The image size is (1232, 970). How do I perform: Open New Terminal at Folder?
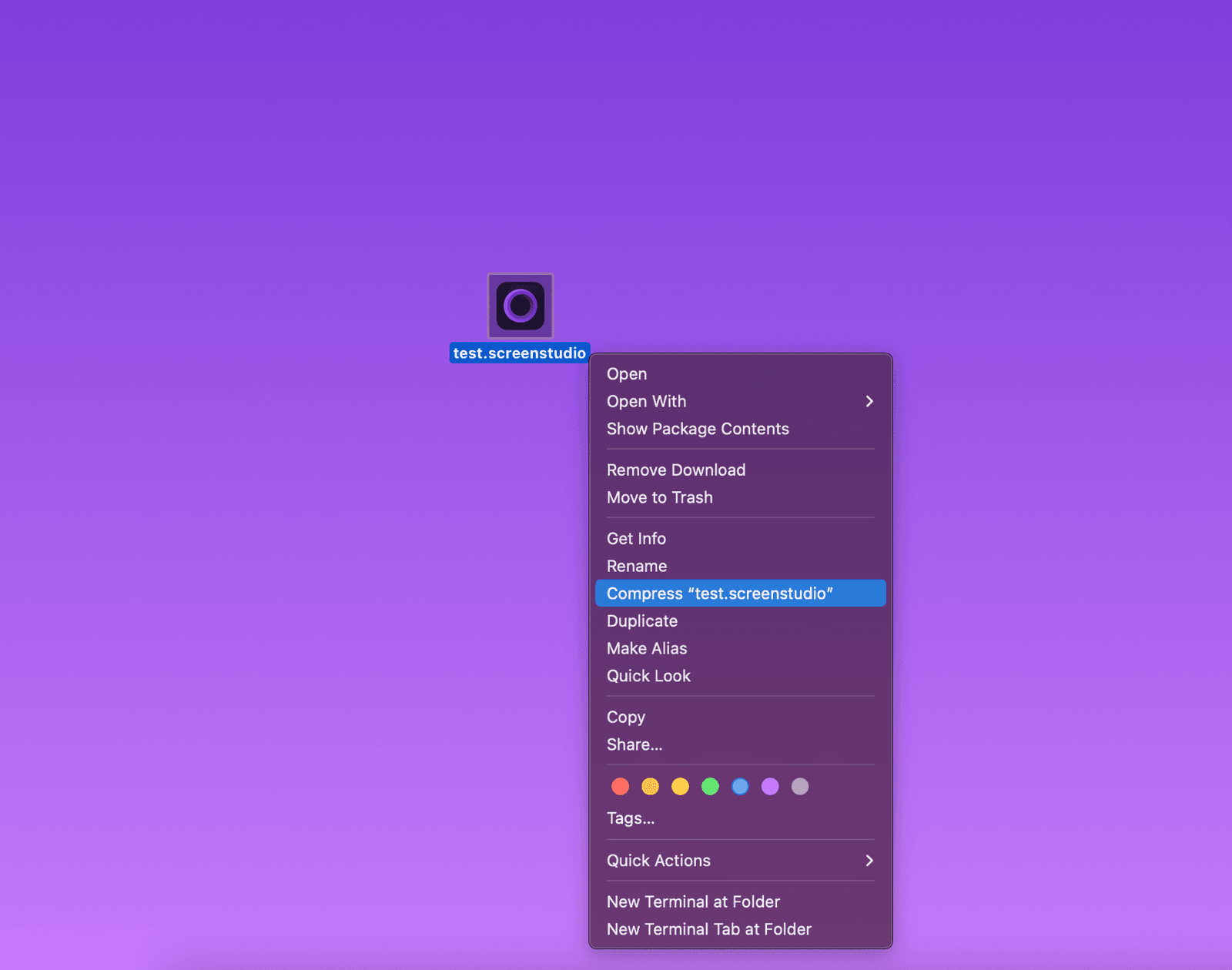pos(693,902)
